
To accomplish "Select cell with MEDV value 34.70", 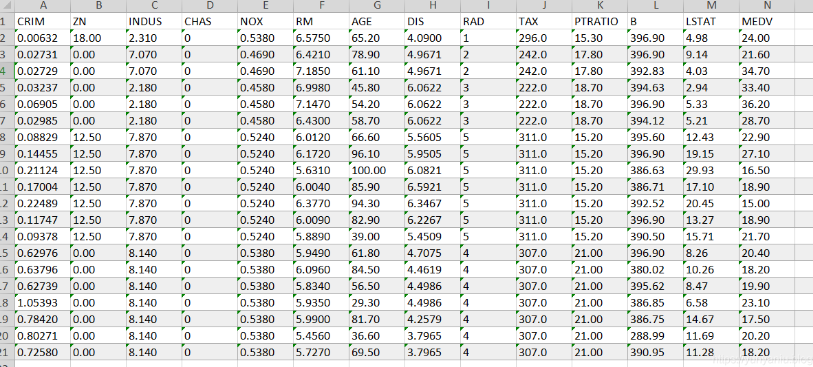I will click(x=767, y=71).
